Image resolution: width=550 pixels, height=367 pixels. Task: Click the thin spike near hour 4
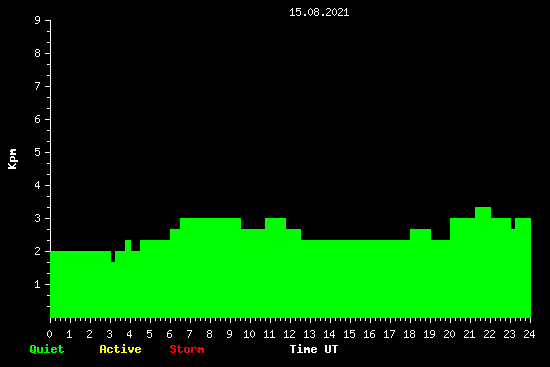pyautogui.click(x=128, y=245)
